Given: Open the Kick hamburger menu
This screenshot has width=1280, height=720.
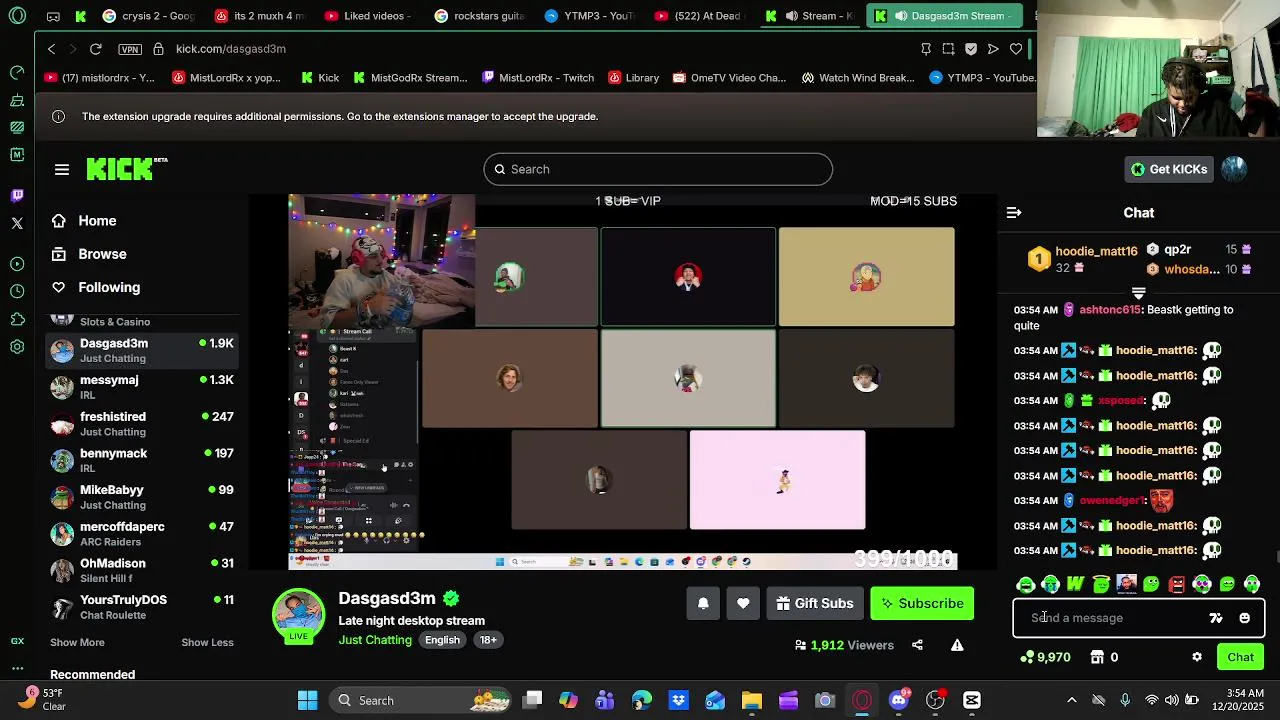Looking at the screenshot, I should tap(62, 170).
